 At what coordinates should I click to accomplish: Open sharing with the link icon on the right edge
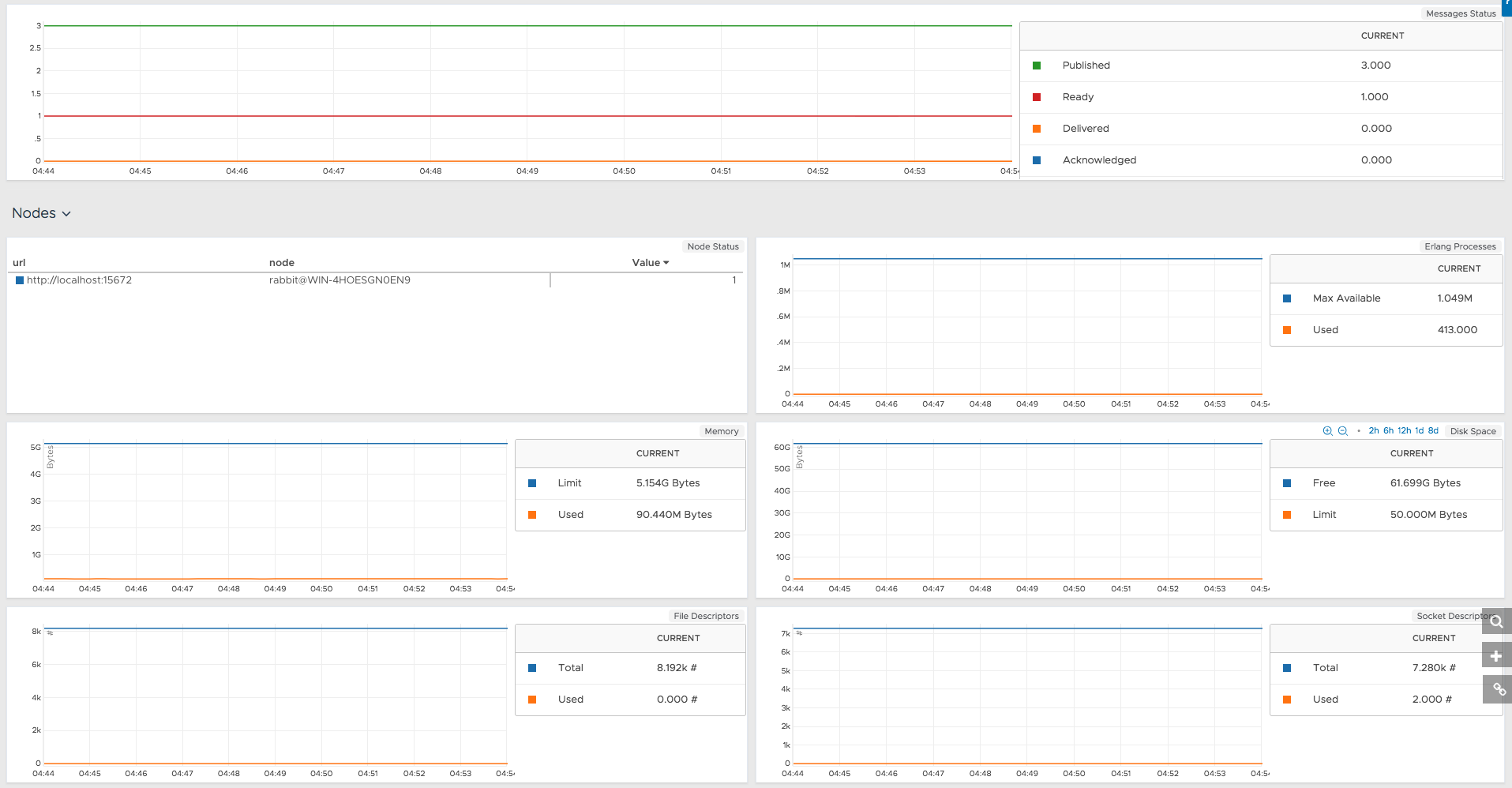[x=1496, y=689]
